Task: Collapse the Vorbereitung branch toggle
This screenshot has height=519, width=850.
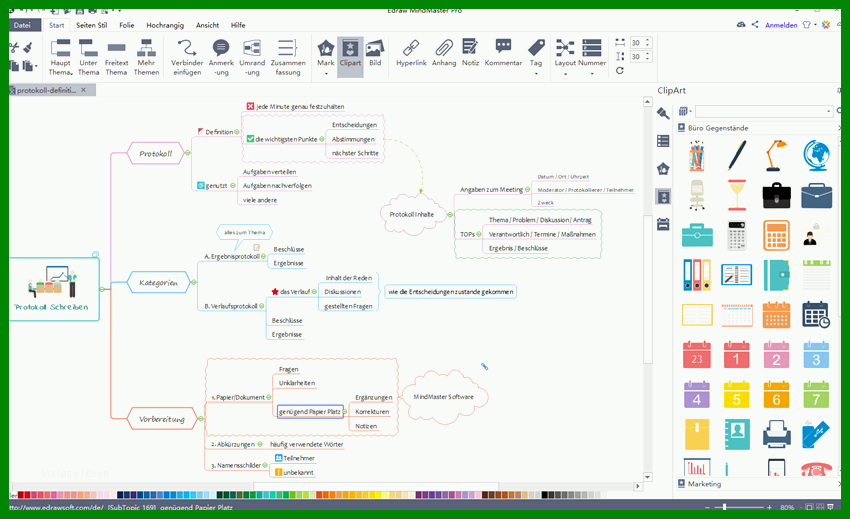Action: (201, 419)
